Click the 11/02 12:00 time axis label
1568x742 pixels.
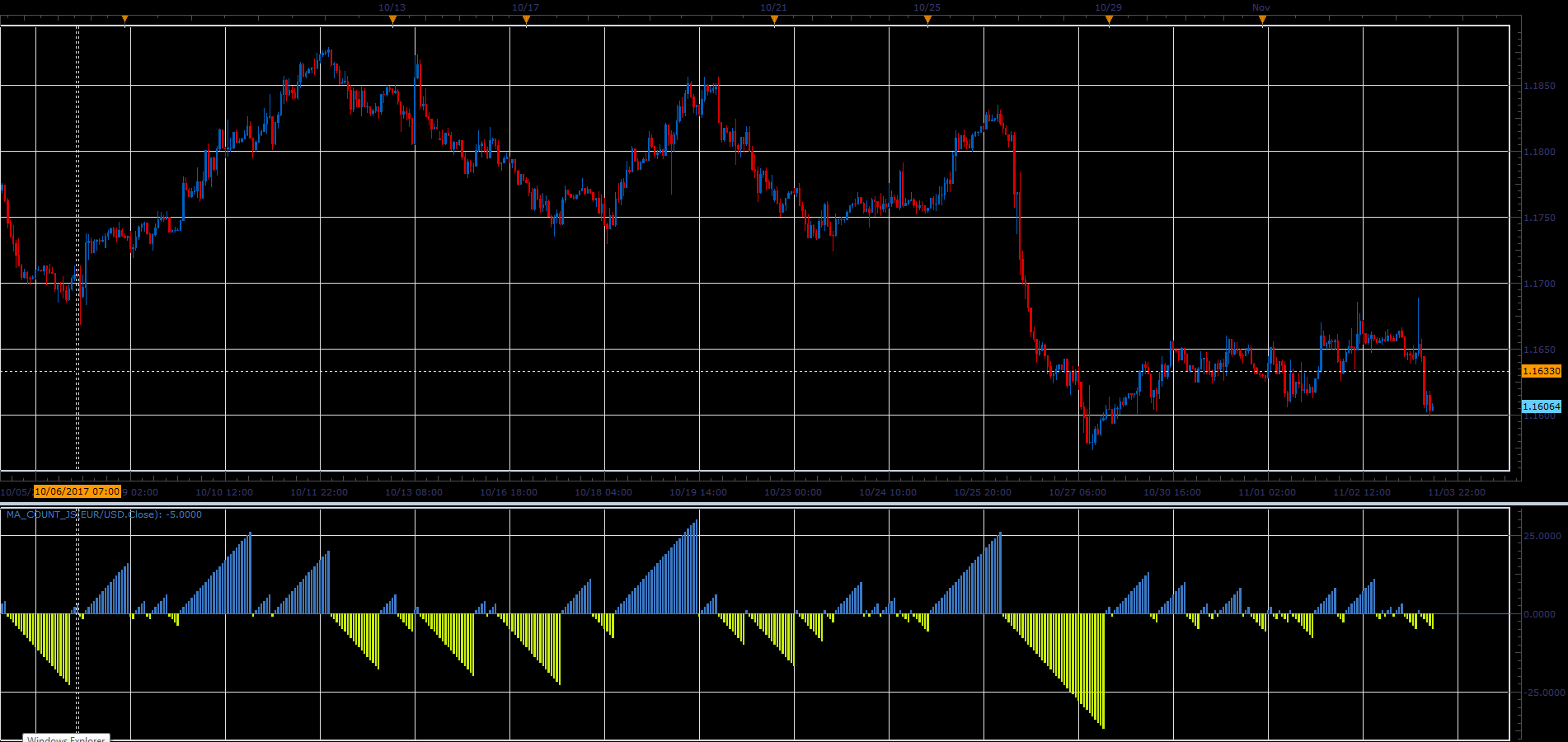coord(1362,492)
